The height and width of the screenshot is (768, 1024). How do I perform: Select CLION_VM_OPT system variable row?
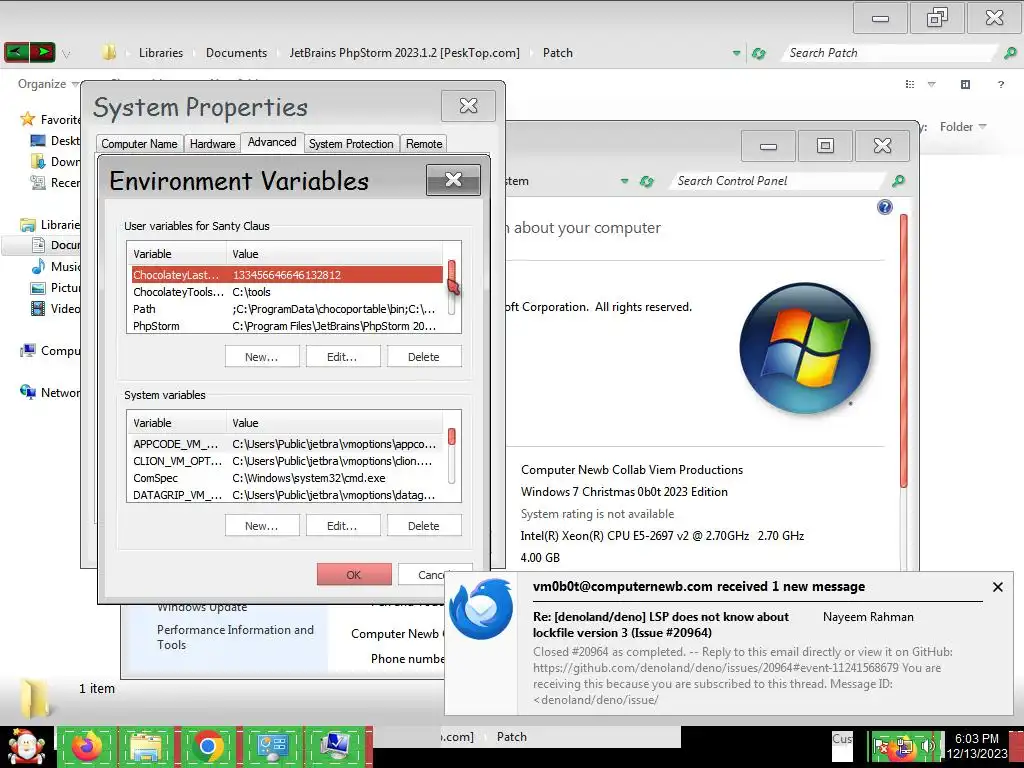[287, 461]
